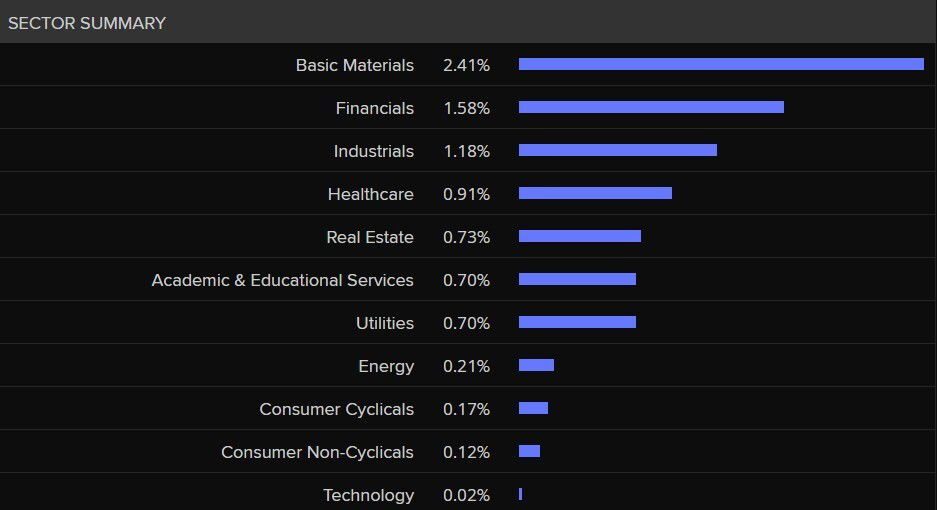Select the Industrials blue bar

(x=617, y=150)
